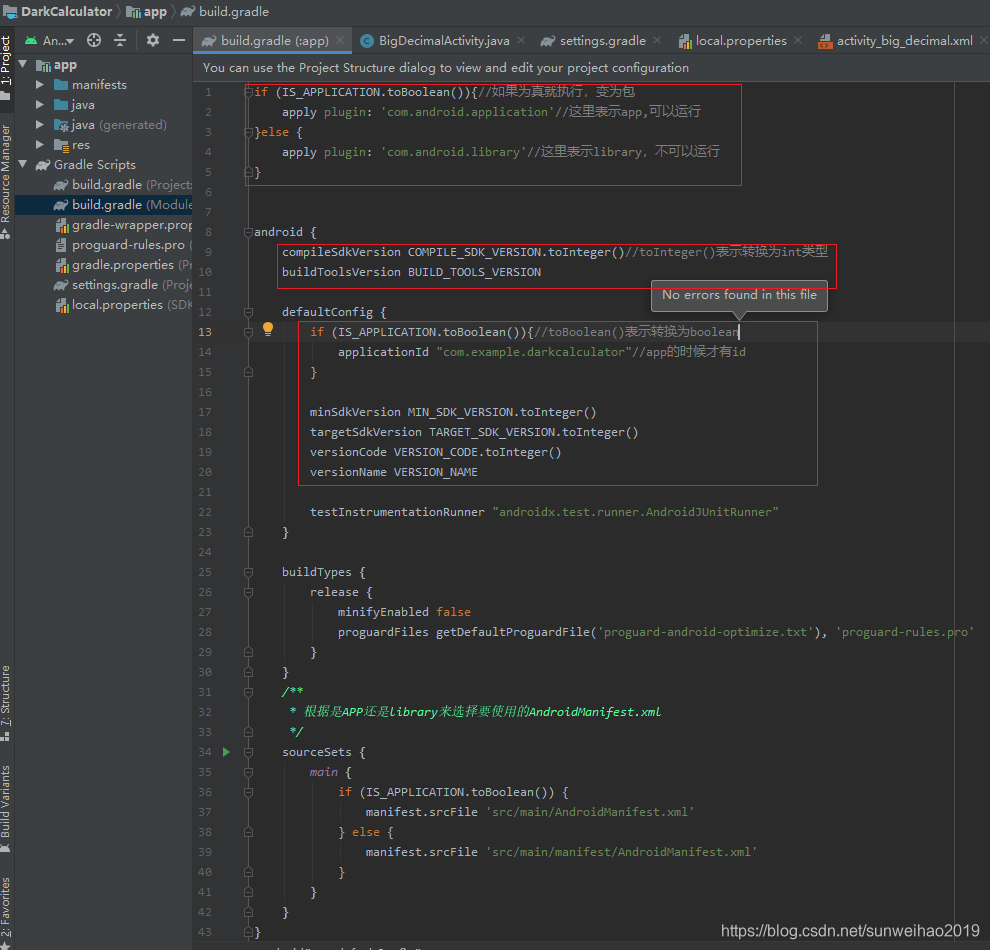Open proguard-rules.pro file
The image size is (990, 950).
pos(123,244)
